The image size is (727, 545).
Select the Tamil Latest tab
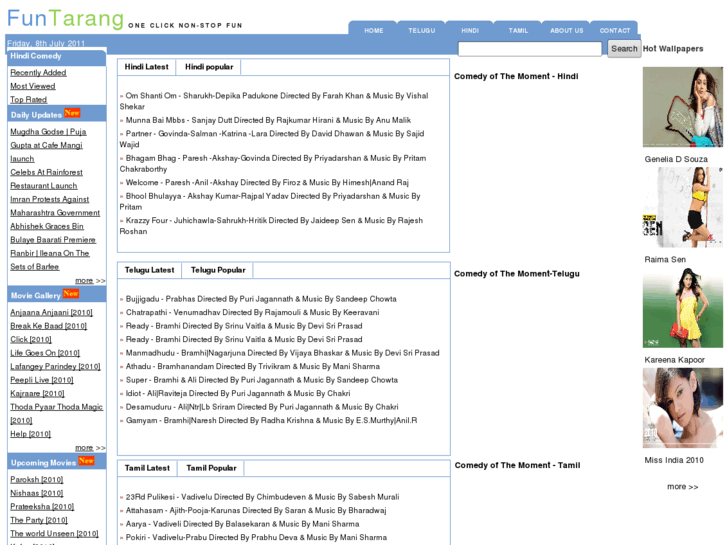pos(147,468)
